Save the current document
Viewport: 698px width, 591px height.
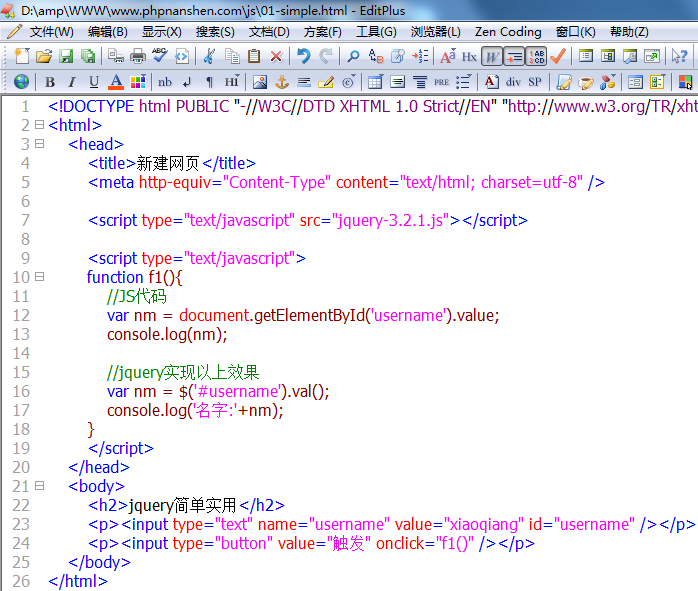coord(66,57)
